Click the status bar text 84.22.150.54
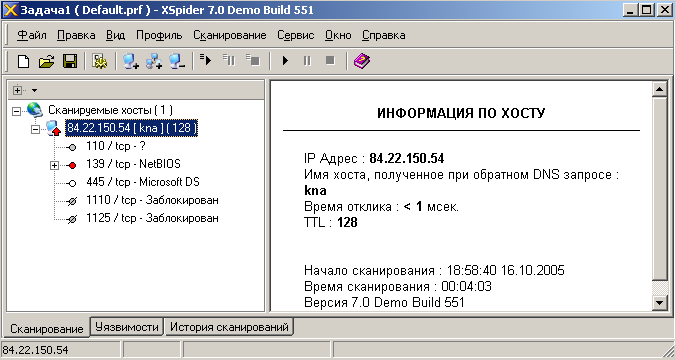Image resolution: width=676 pixels, height=360 pixels. 35,350
